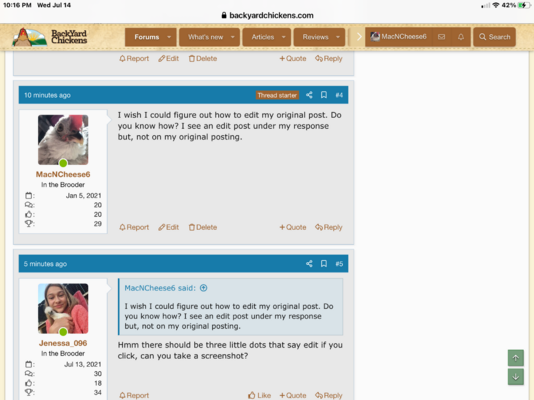
Task: Edit post #4 from MacNCheese6
Action: tap(169, 227)
